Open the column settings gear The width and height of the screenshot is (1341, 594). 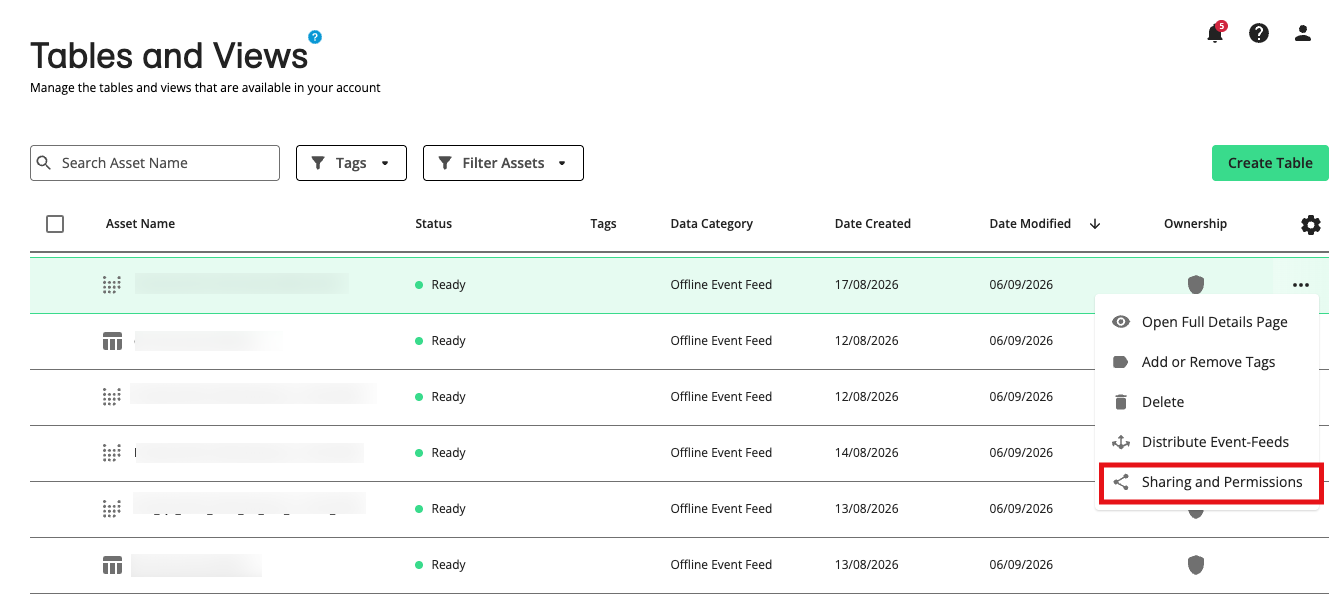point(1311,225)
